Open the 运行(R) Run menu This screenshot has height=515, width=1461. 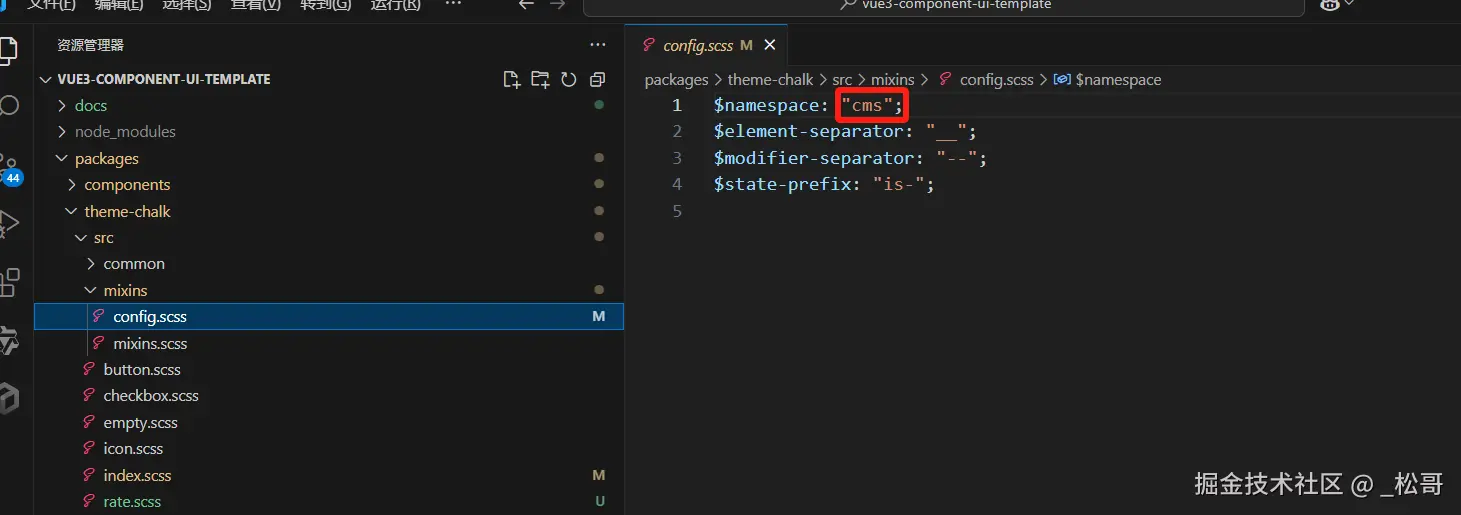[x=395, y=4]
